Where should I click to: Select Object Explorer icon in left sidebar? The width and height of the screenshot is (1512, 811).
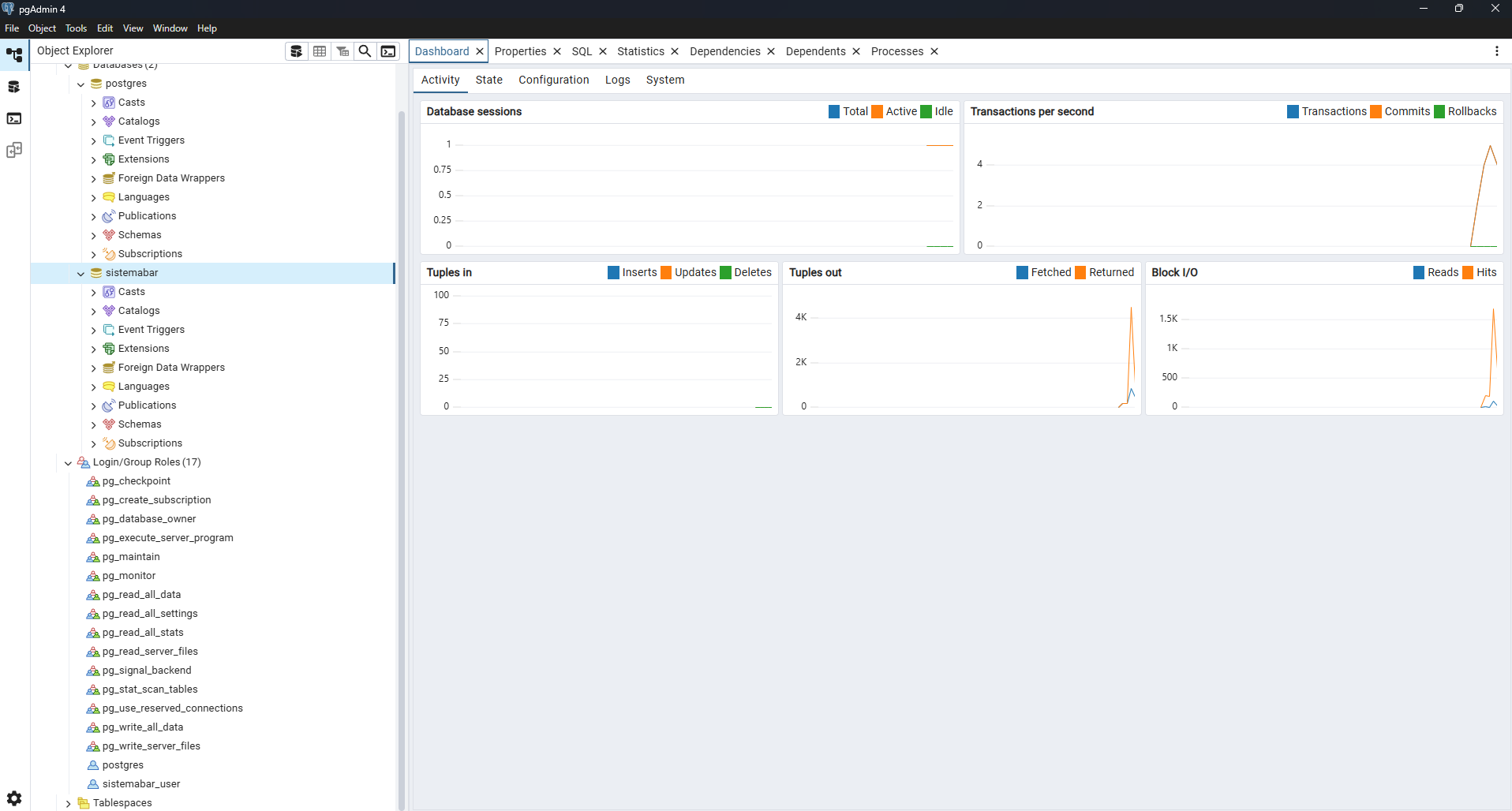tap(14, 55)
